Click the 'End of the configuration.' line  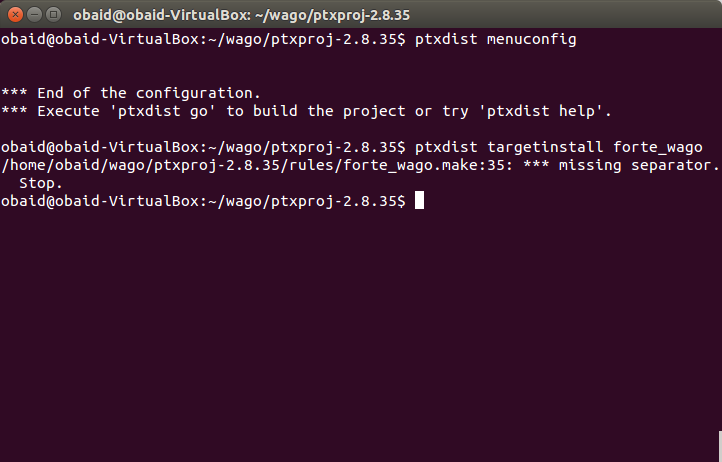tap(131, 93)
